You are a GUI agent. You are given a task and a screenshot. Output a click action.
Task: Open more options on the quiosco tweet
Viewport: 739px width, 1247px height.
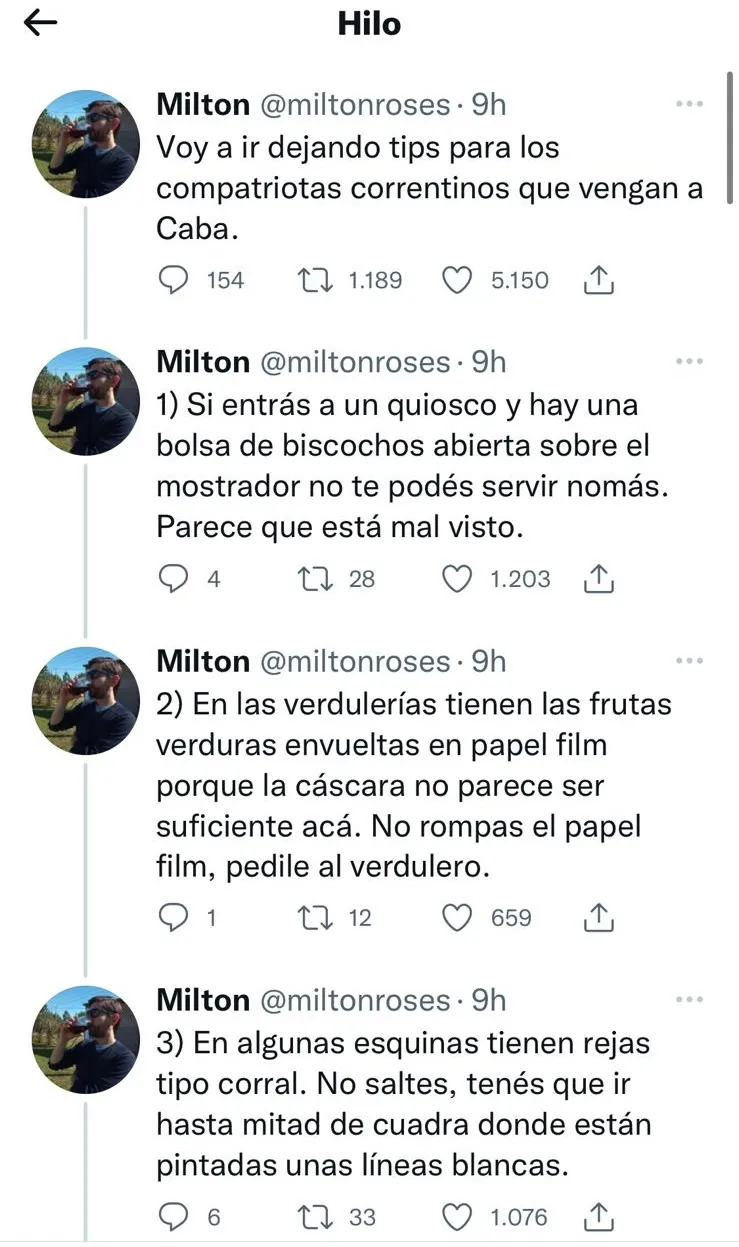coord(690,361)
